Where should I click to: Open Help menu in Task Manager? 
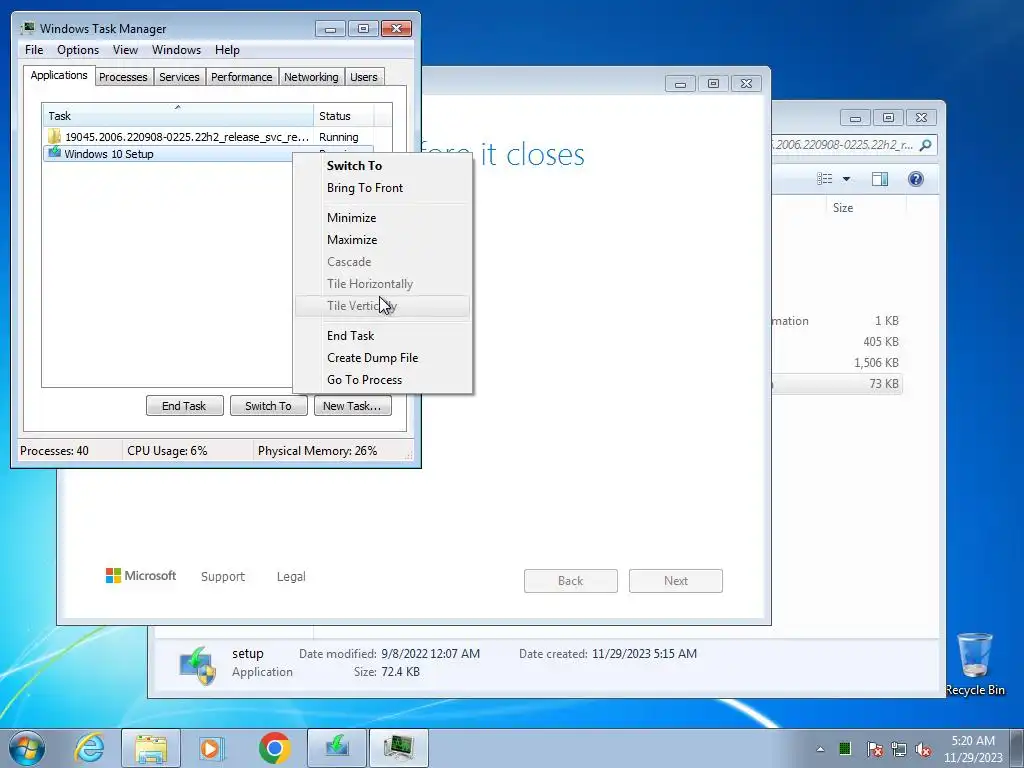tap(227, 50)
